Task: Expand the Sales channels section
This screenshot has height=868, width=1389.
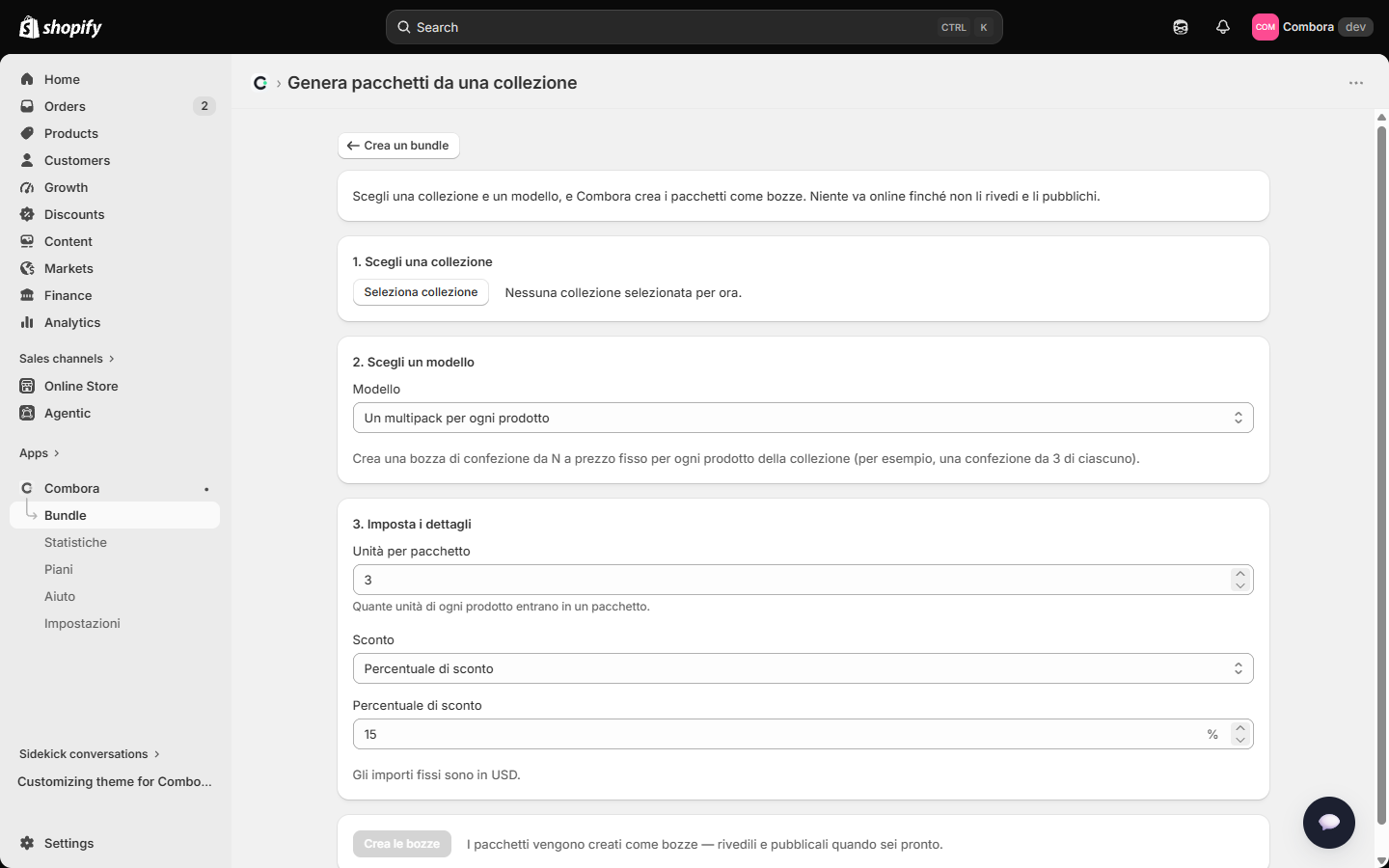Action: click(67, 359)
